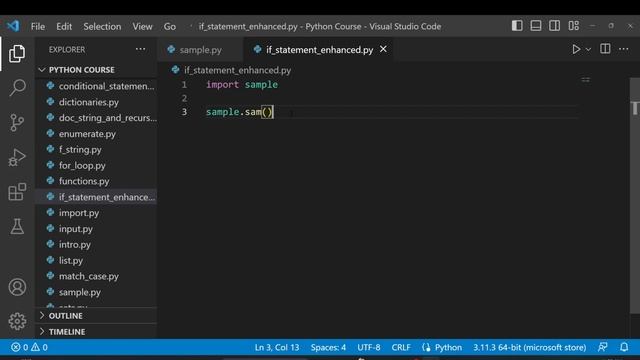Click CRLF end of line selector
Image resolution: width=640 pixels, height=360 pixels.
[401, 347]
